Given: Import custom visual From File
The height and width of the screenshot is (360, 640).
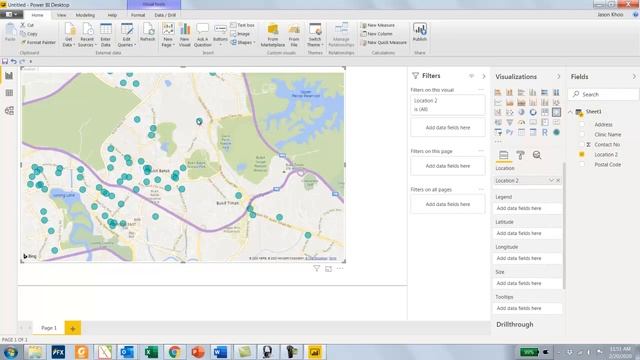Looking at the screenshot, I should (294, 35).
